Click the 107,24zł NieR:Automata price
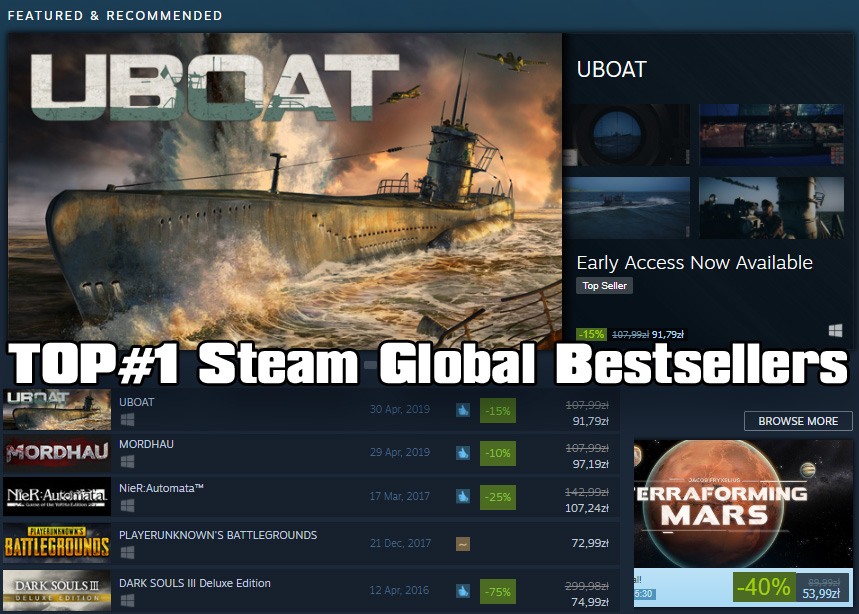Screen dimensions: 859x614 pyautogui.click(x=587, y=508)
